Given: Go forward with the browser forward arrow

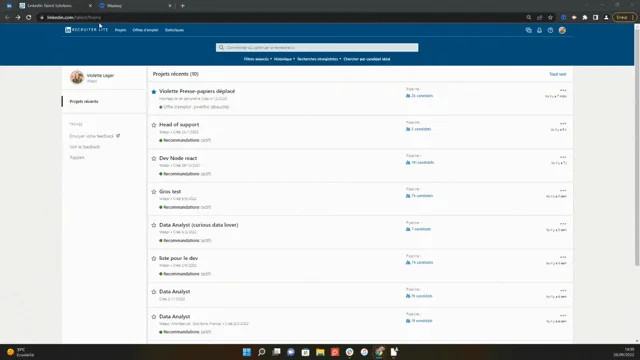Looking at the screenshot, I should (18, 18).
